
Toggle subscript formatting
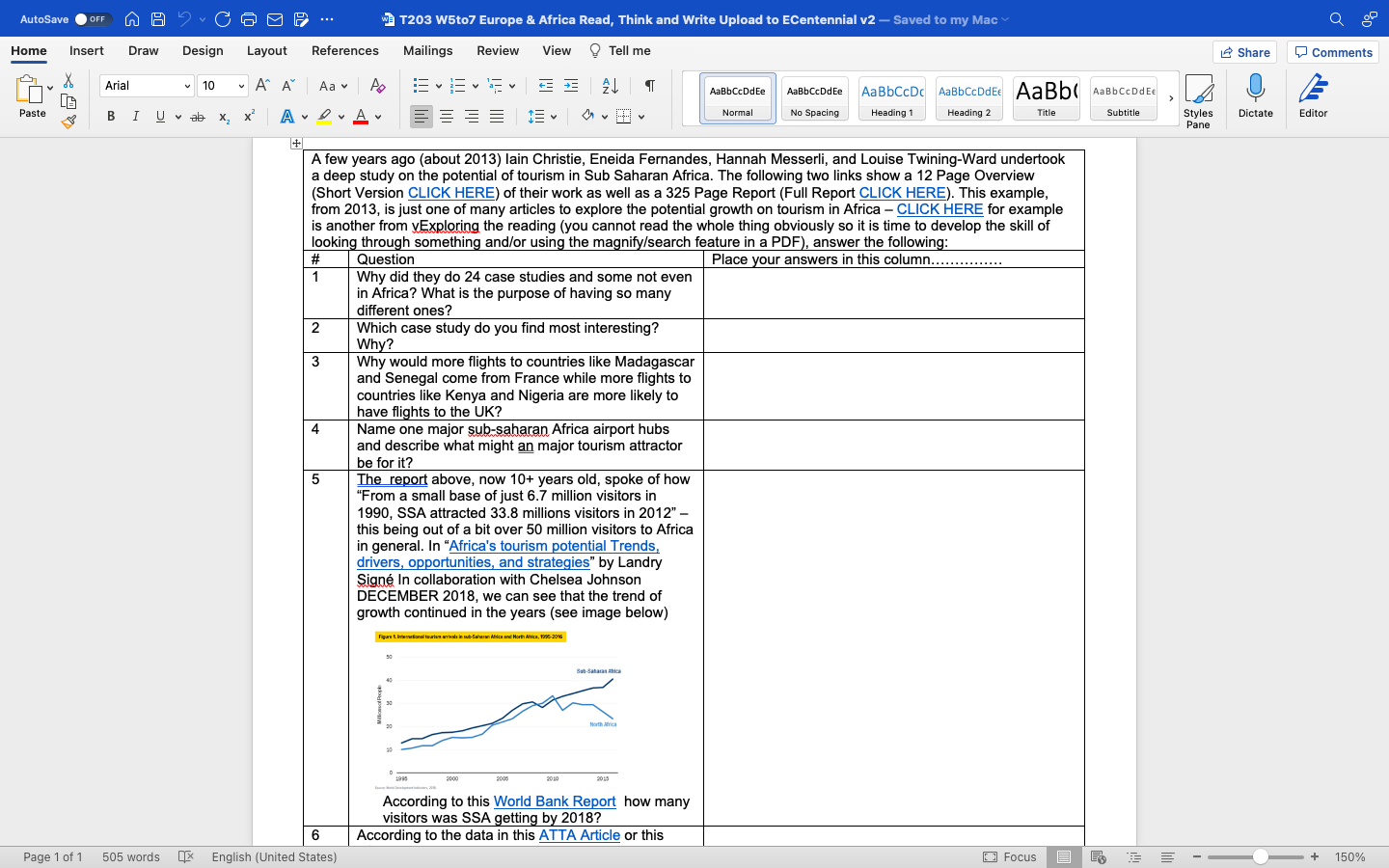pos(224,117)
